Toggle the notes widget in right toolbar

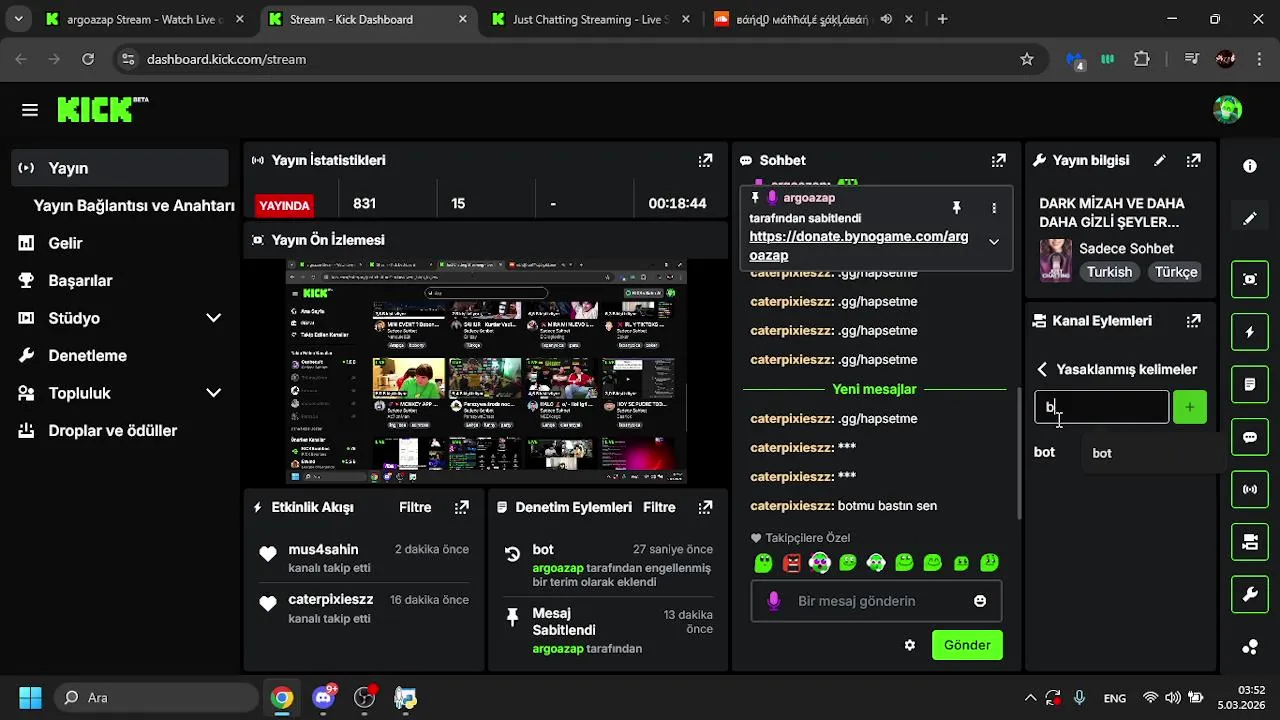1250,384
